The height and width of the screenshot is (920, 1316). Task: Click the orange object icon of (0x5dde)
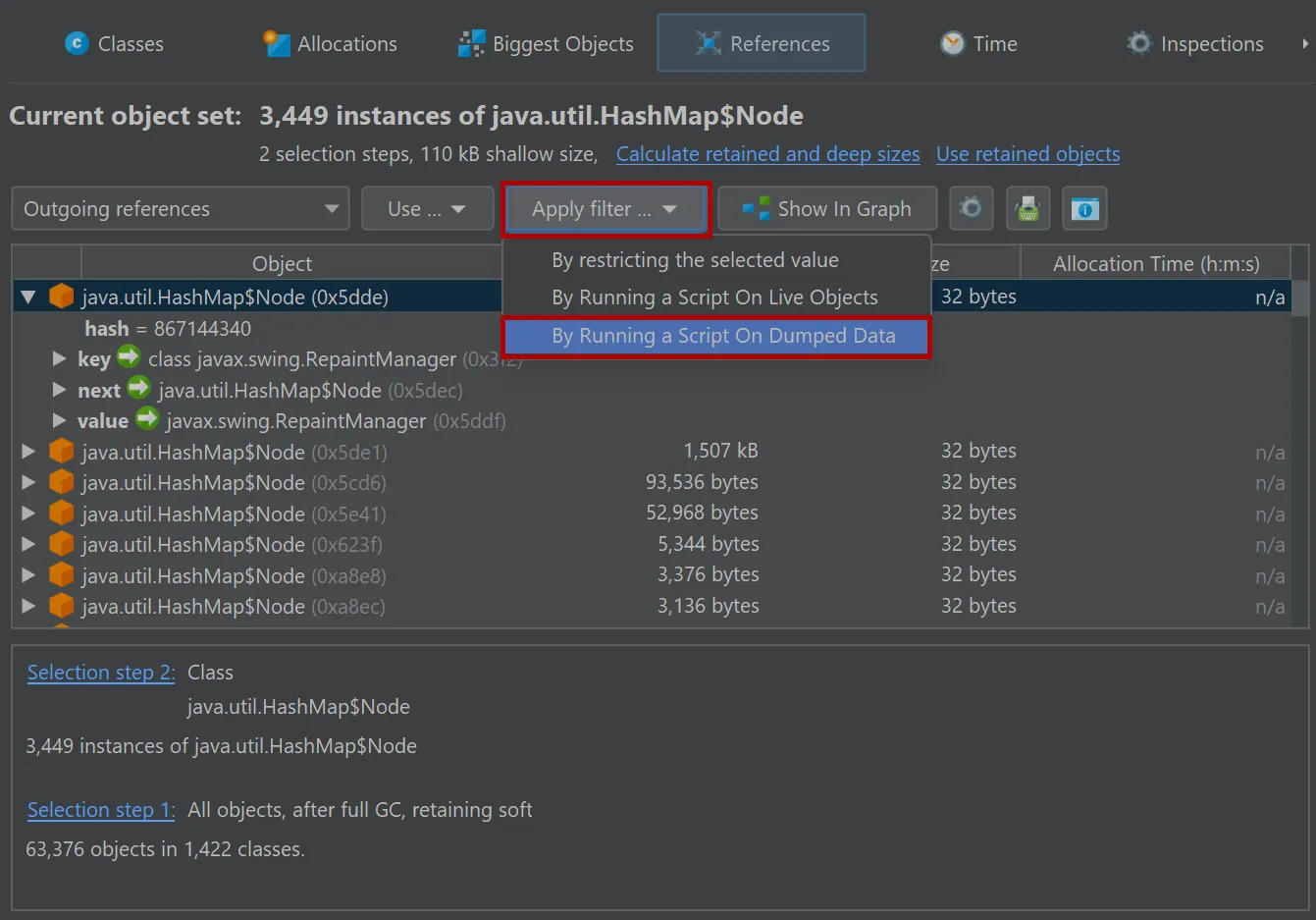click(62, 296)
